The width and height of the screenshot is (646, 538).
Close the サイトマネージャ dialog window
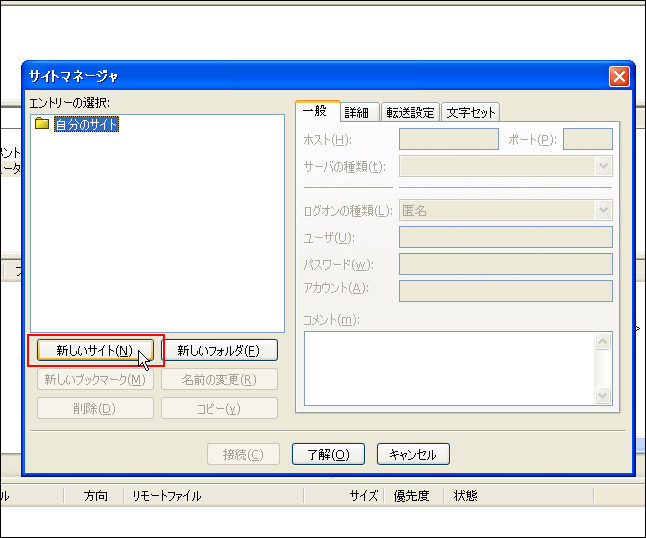pyautogui.click(x=619, y=76)
